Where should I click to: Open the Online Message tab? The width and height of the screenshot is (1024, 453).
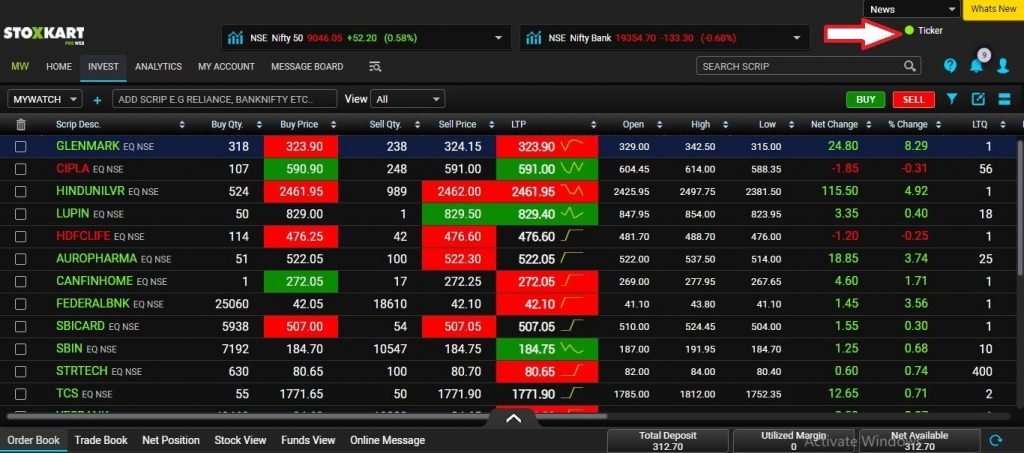(387, 440)
